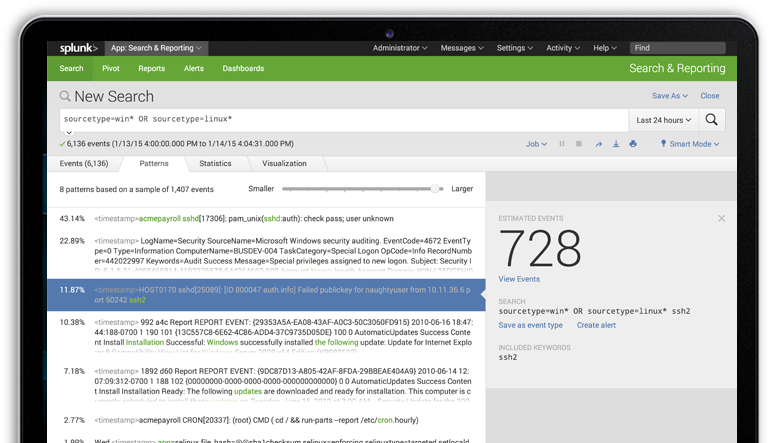This screenshot has height=443, width=770.
Task: Pause the running search job
Action: (x=562, y=144)
